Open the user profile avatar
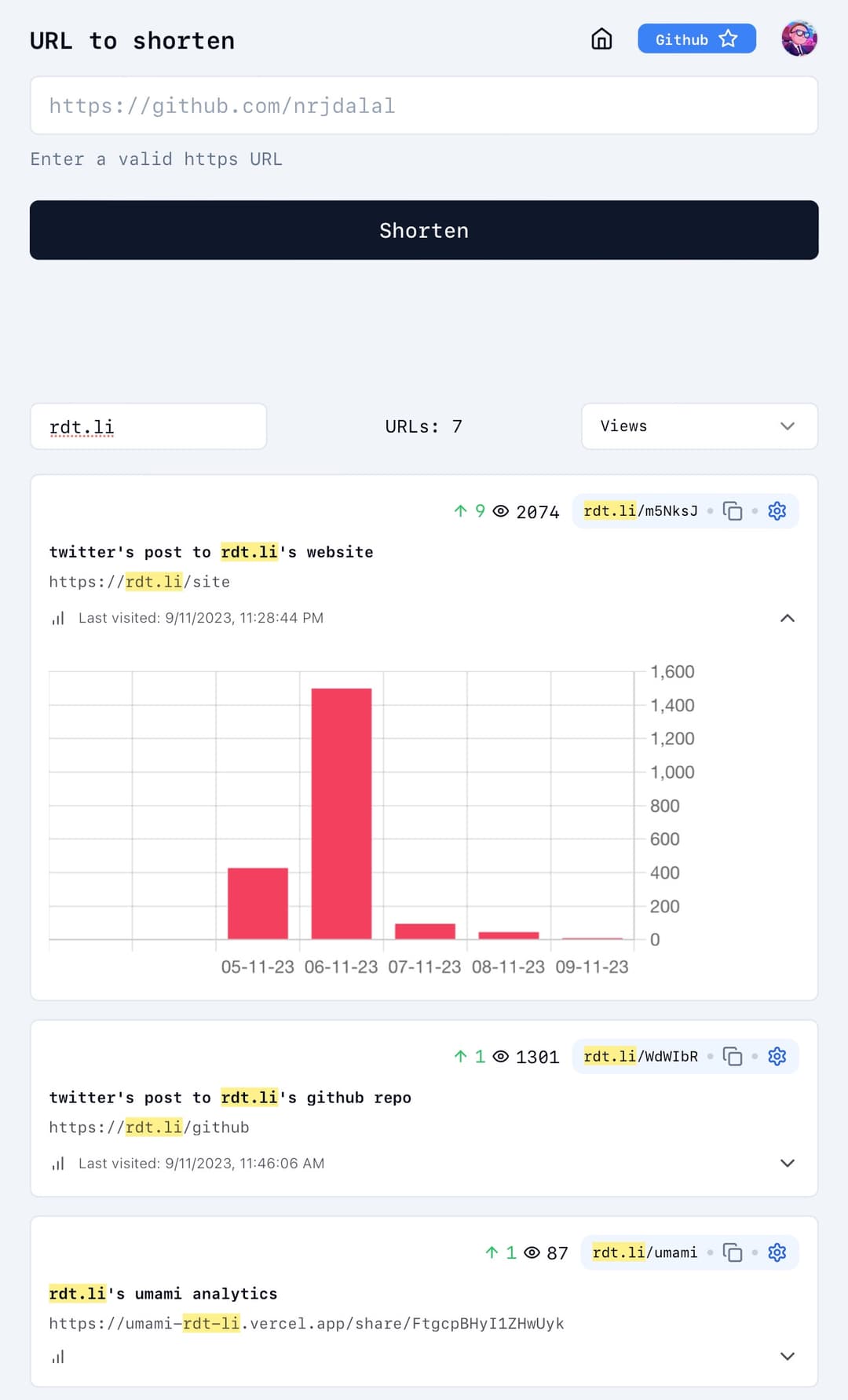 799,39
